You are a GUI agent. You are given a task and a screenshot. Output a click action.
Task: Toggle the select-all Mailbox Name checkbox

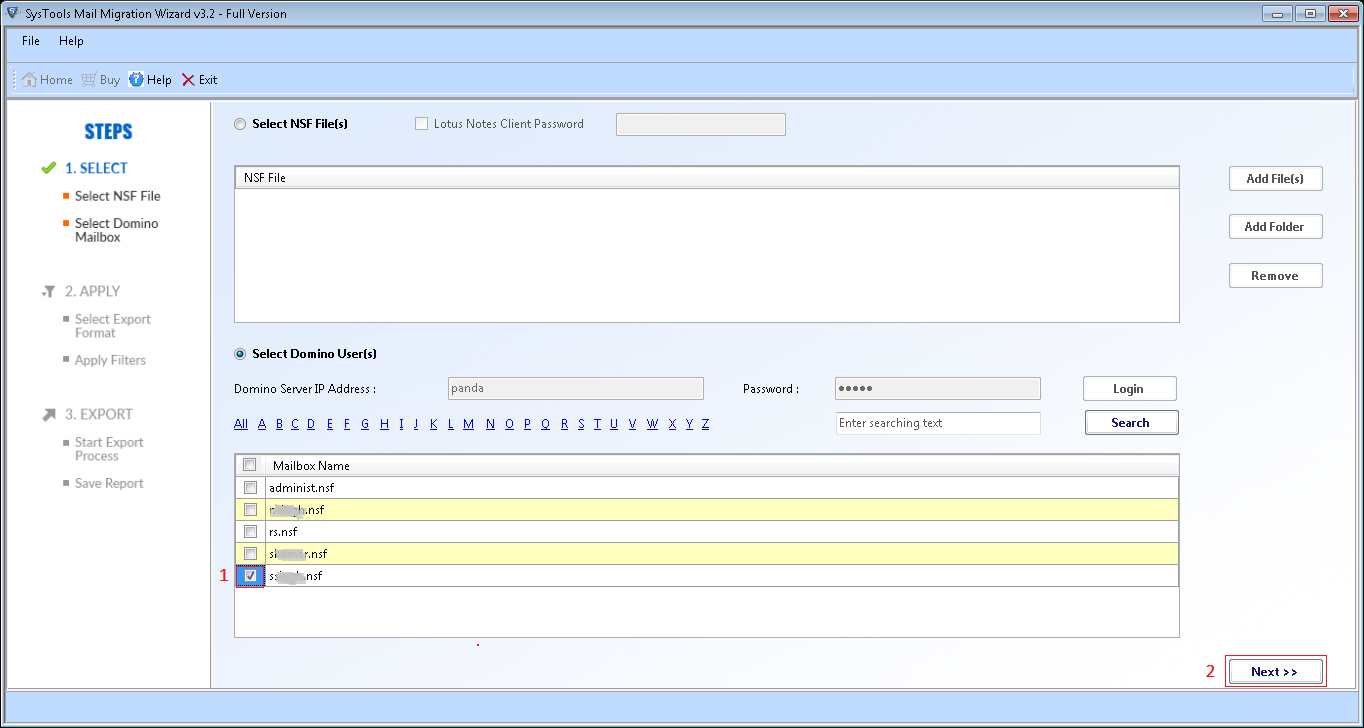point(250,465)
